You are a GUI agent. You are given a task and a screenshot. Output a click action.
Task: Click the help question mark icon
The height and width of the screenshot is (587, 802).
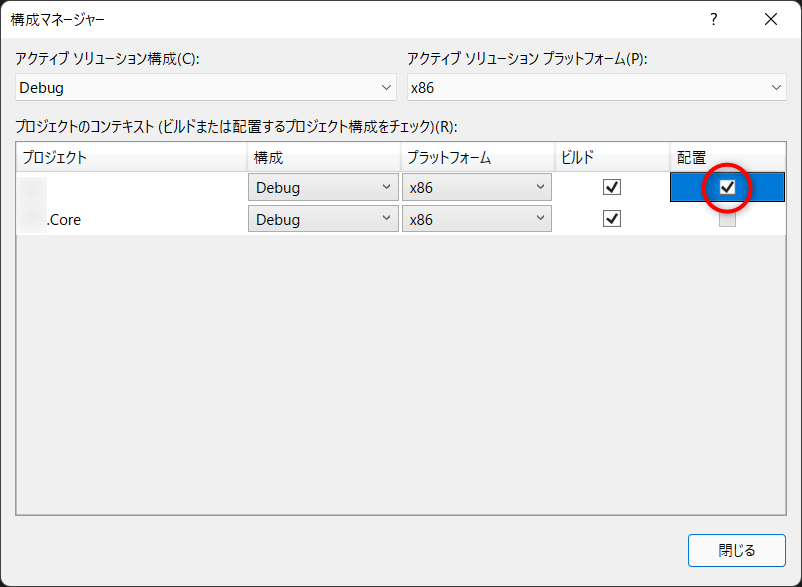(713, 19)
